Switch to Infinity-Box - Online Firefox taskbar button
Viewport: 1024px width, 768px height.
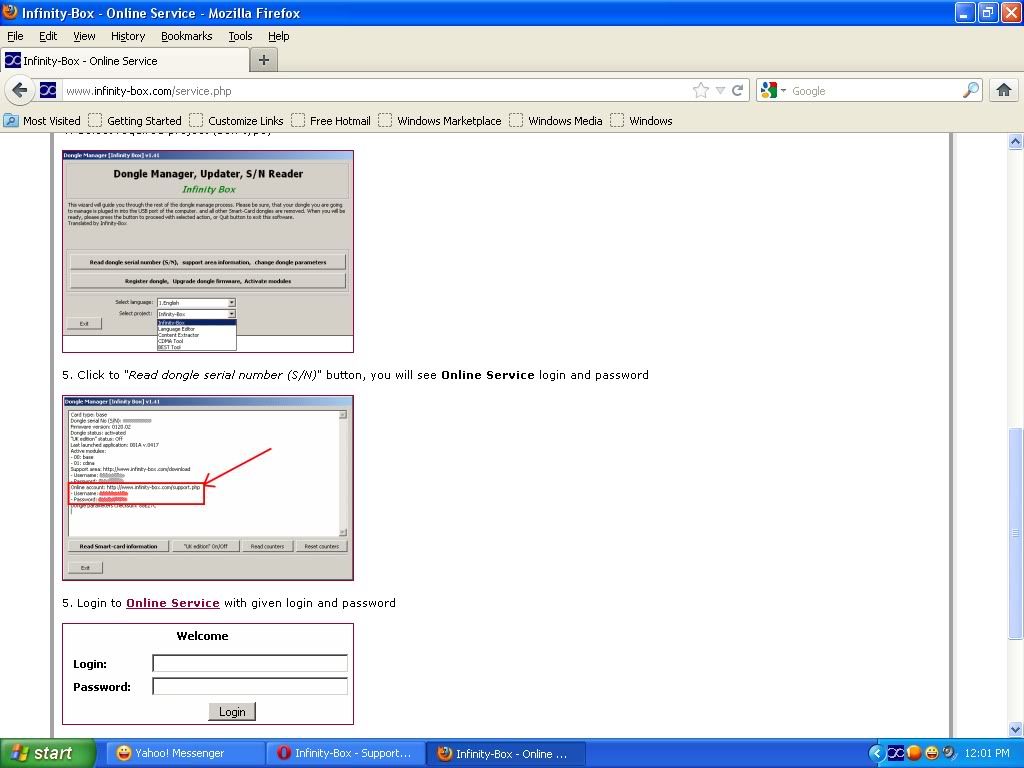tap(506, 753)
